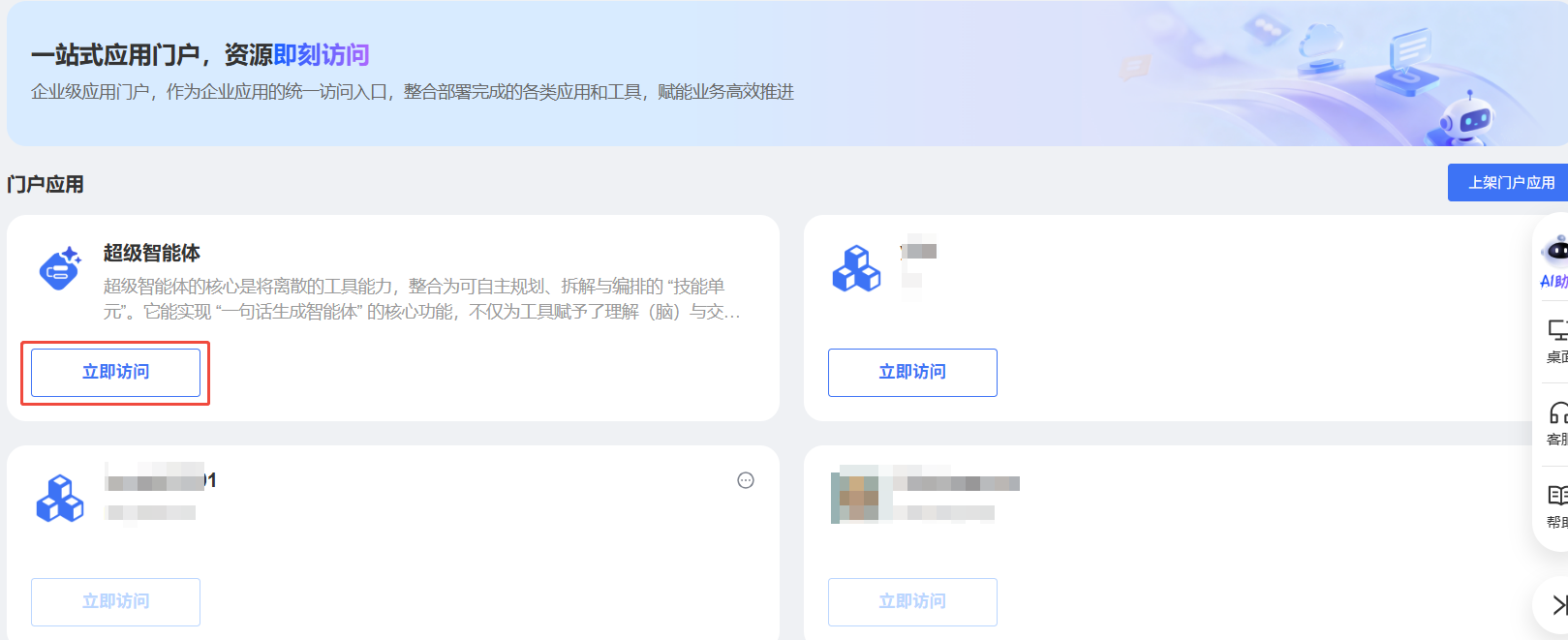Click the greyed 立即访问 in the bottom-left card

[115, 602]
